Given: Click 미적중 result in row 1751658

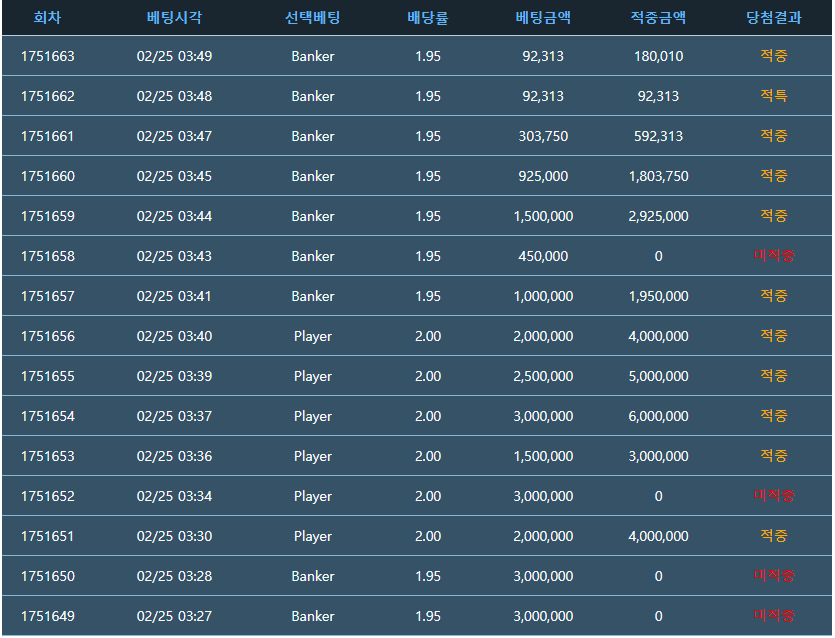Looking at the screenshot, I should [774, 256].
